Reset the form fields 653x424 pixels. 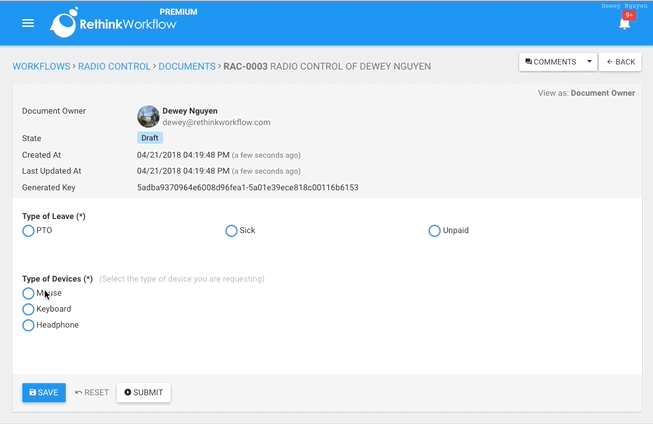(x=92, y=392)
